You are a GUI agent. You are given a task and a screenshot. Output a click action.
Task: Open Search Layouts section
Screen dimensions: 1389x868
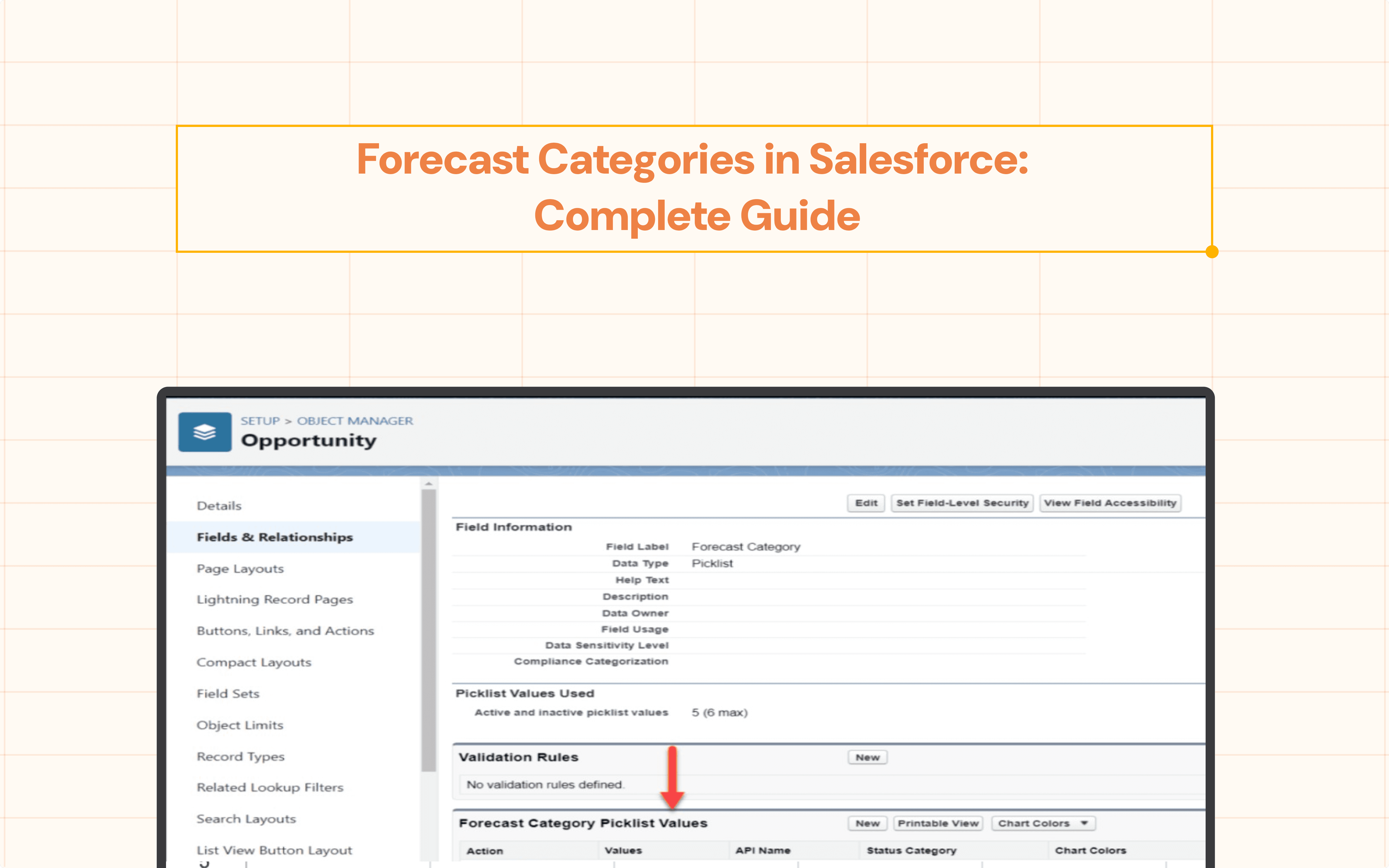pyautogui.click(x=247, y=819)
